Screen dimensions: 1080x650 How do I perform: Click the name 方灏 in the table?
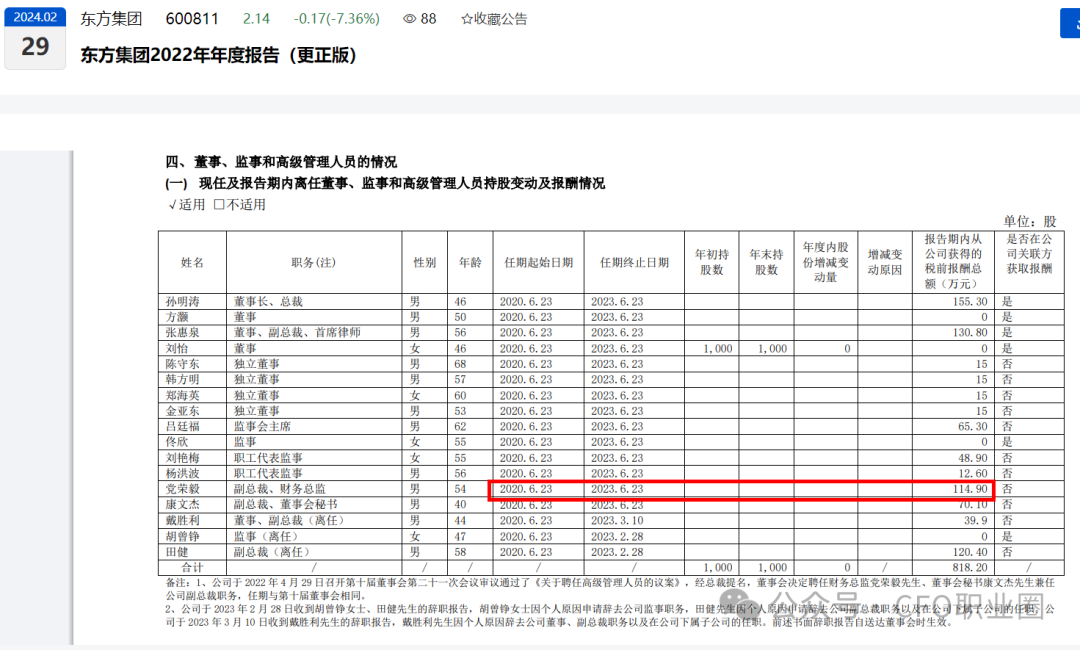(176, 317)
